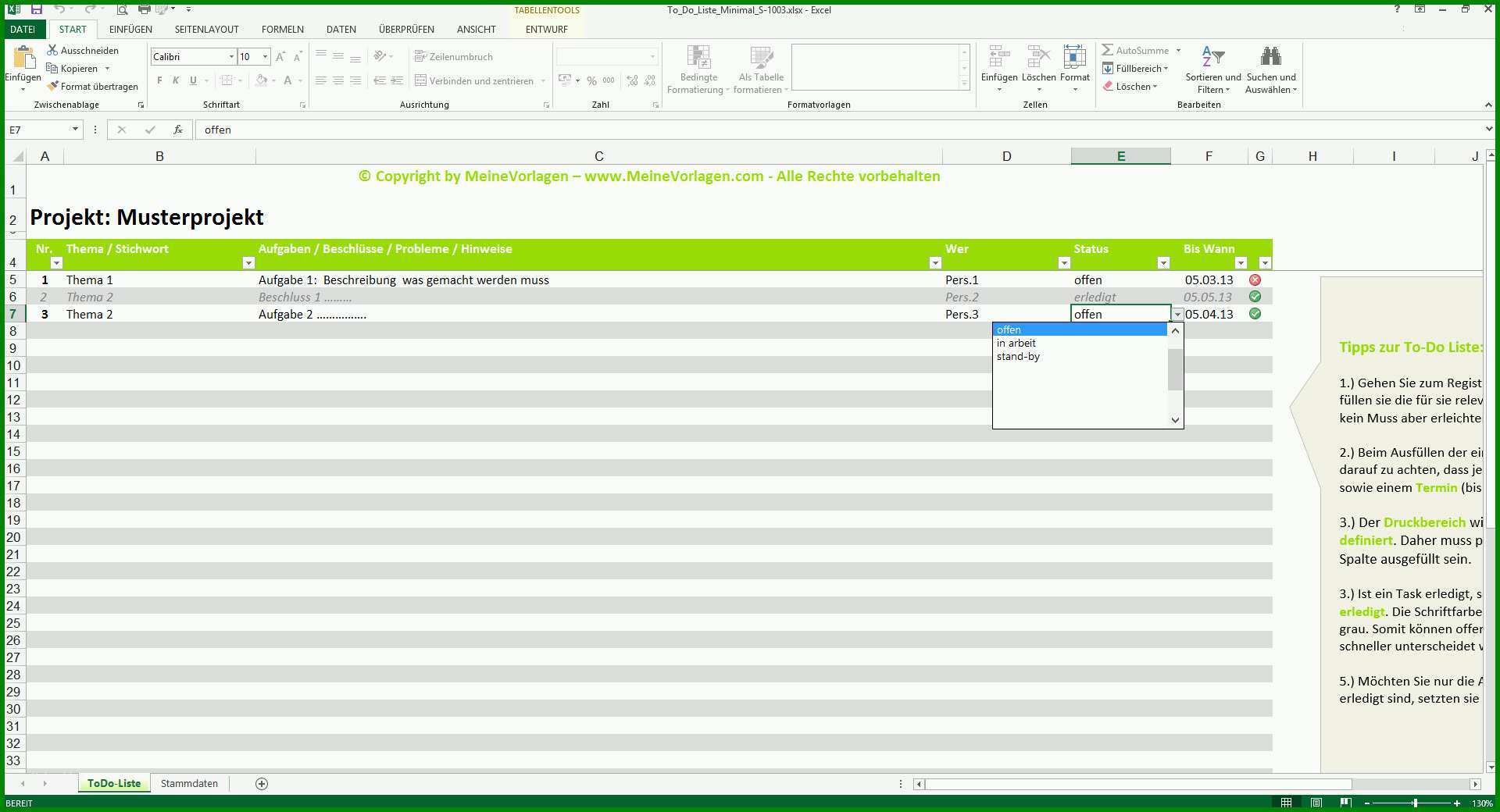1500x812 pixels.
Task: Open Als Tabelle formatieren
Action: 761,69
